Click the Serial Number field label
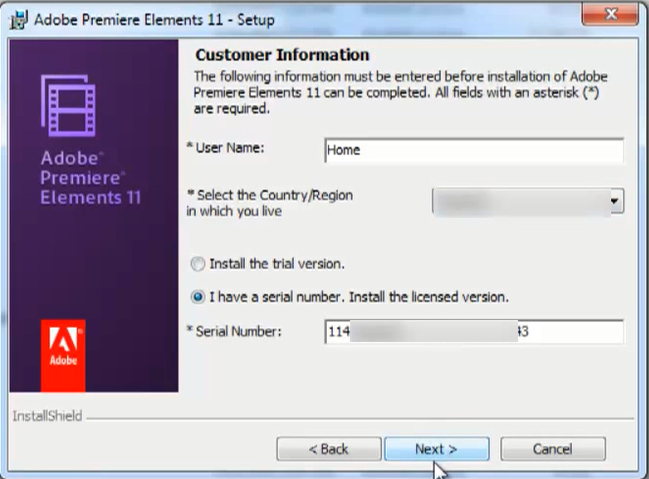This screenshot has height=479, width=649. (234, 331)
